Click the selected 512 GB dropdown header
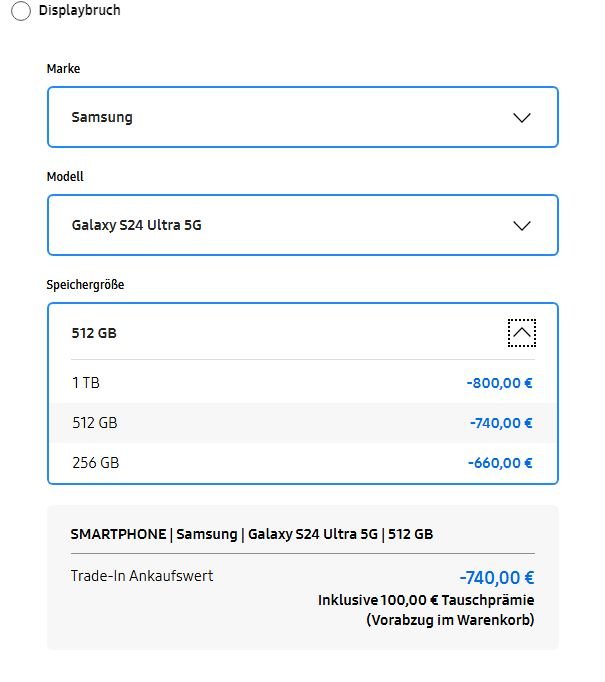 point(280,333)
